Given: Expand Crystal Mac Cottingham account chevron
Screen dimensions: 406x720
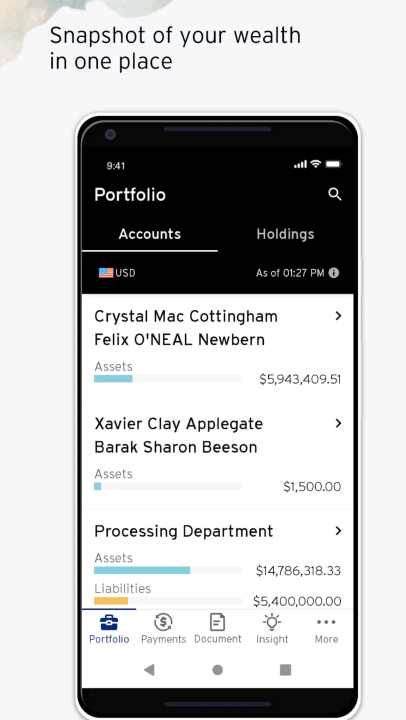Looking at the screenshot, I should 338,316.
